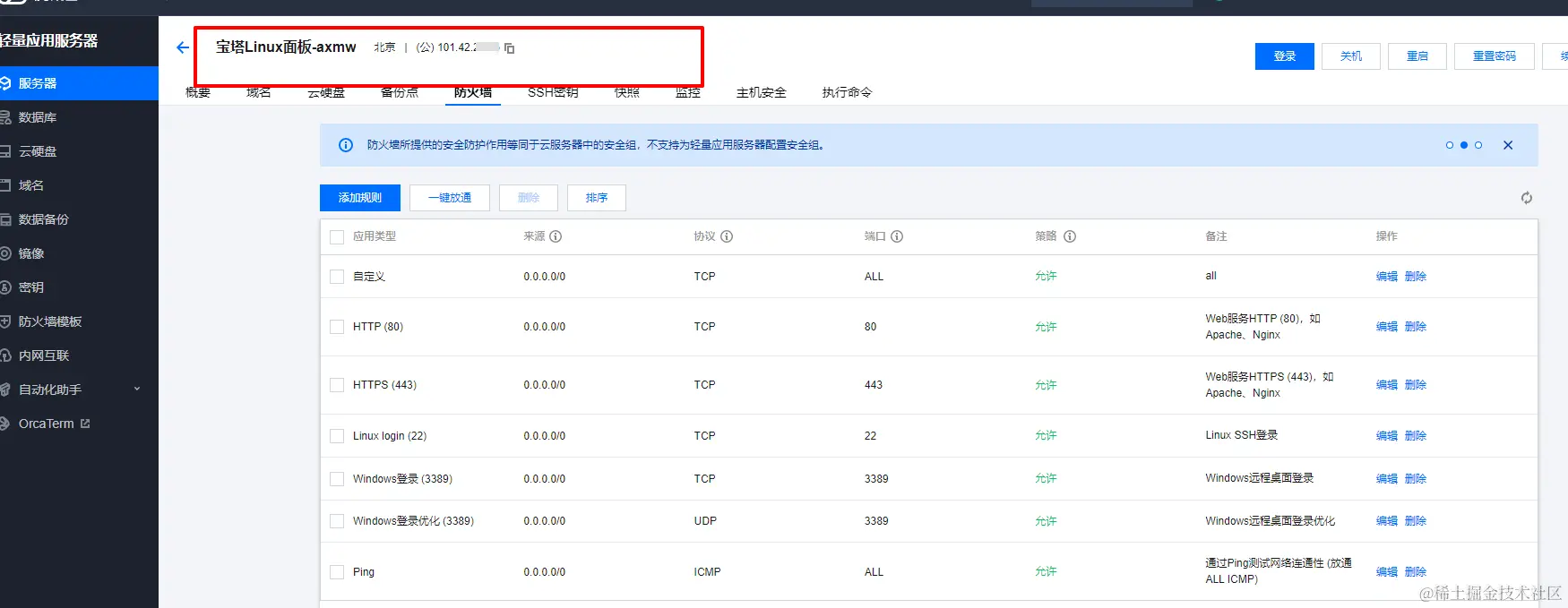Open 服务器 in the sidebar
Image resolution: width=1568 pixels, height=608 pixels.
point(79,83)
